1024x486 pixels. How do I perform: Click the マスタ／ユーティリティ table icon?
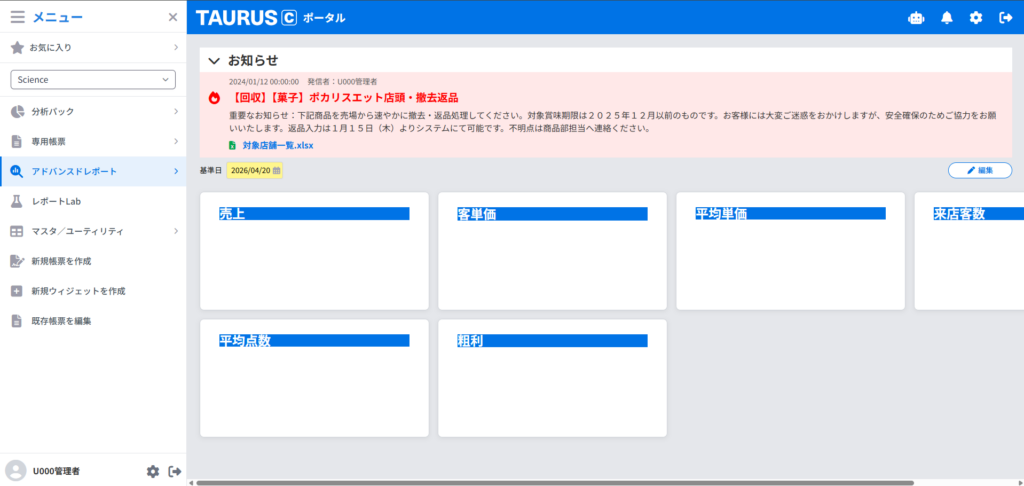17,231
